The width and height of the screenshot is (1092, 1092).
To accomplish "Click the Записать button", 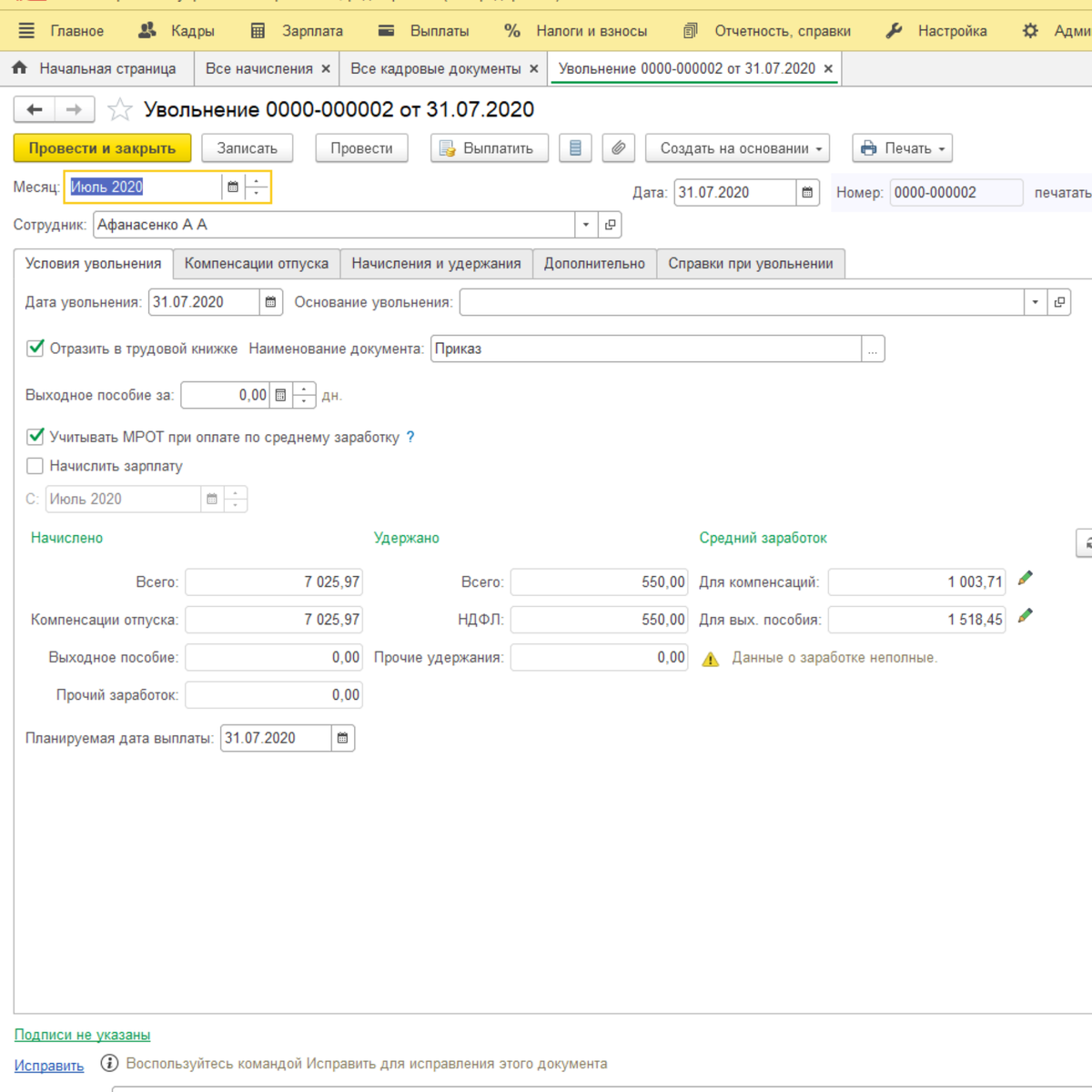I will point(248,148).
